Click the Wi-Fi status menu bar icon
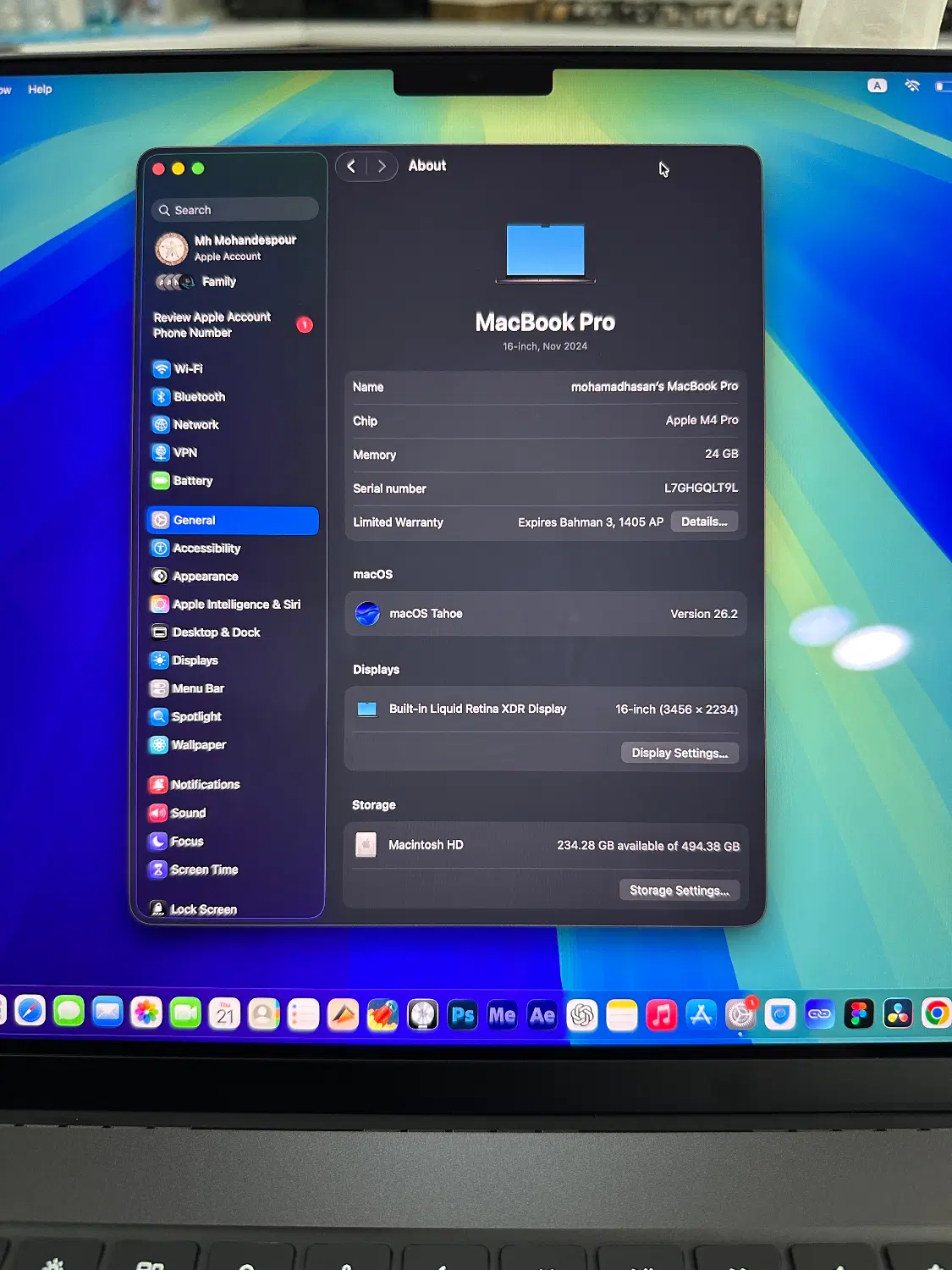The image size is (952, 1270). pyautogui.click(x=912, y=86)
